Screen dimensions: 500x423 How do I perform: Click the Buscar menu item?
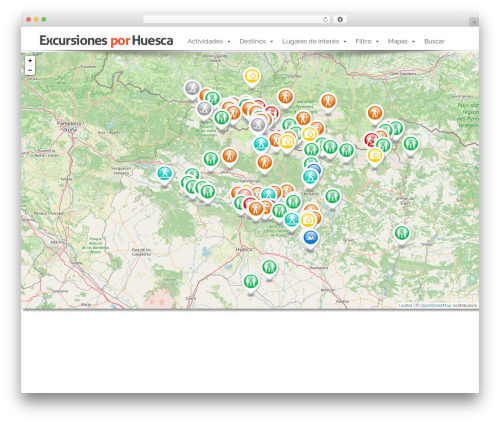click(x=434, y=41)
